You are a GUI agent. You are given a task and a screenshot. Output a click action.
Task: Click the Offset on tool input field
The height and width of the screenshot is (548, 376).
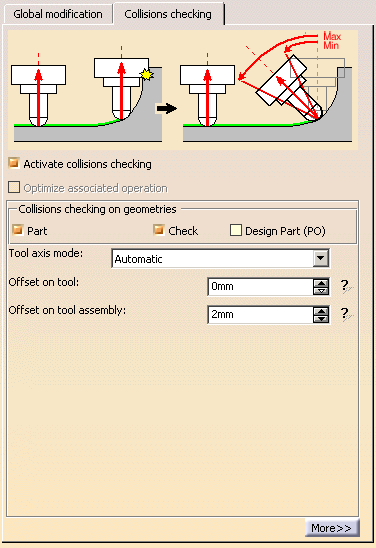260,287
